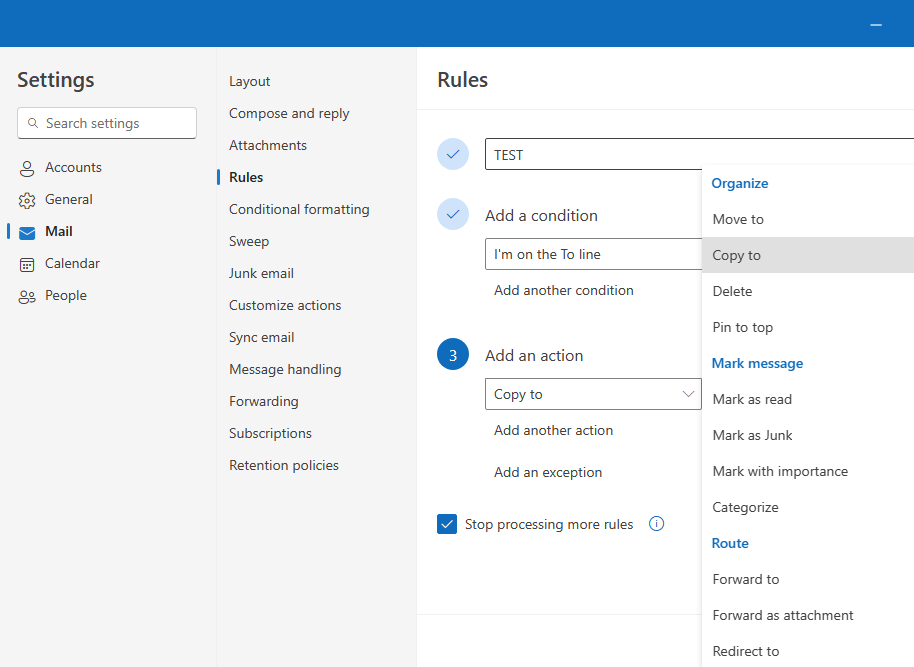This screenshot has width=914, height=667.
Task: Click the checkmark circle beside Add a condition
Action: (453, 214)
